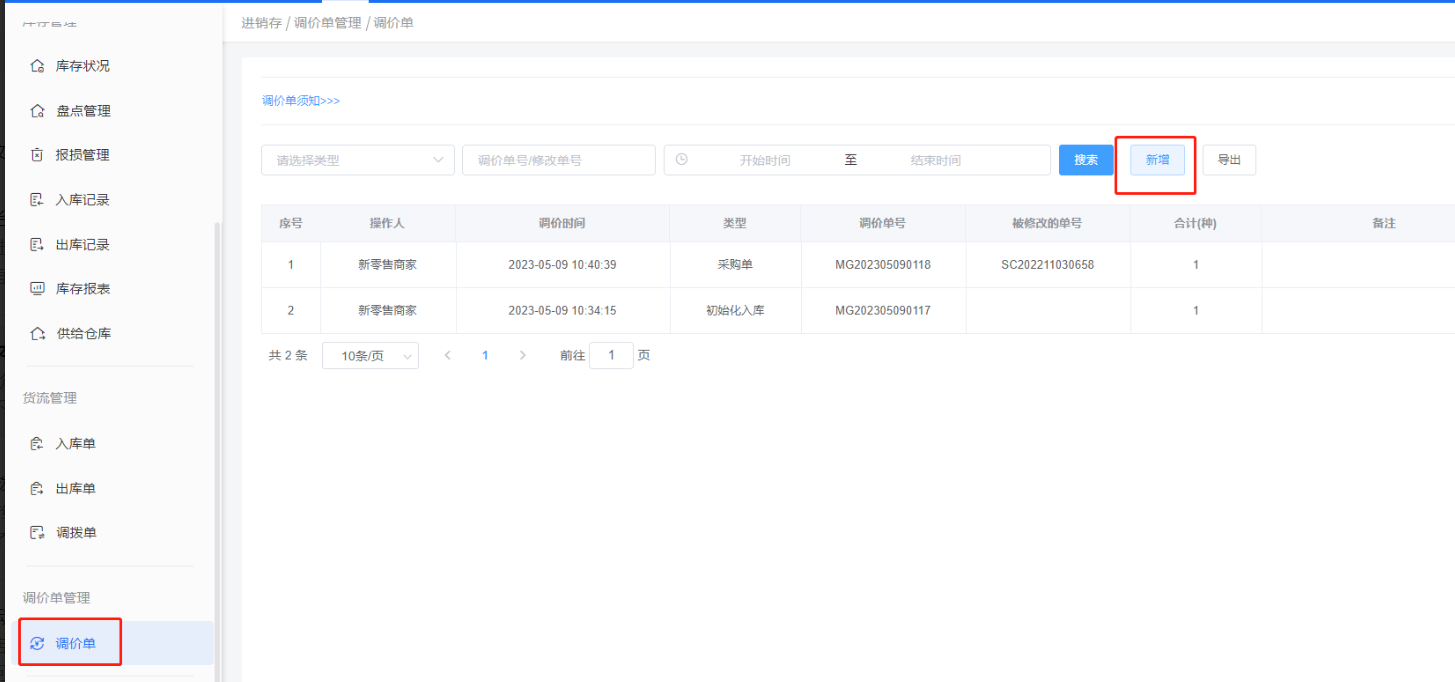
Task: Go to next page with the right arrow
Action: coord(522,355)
